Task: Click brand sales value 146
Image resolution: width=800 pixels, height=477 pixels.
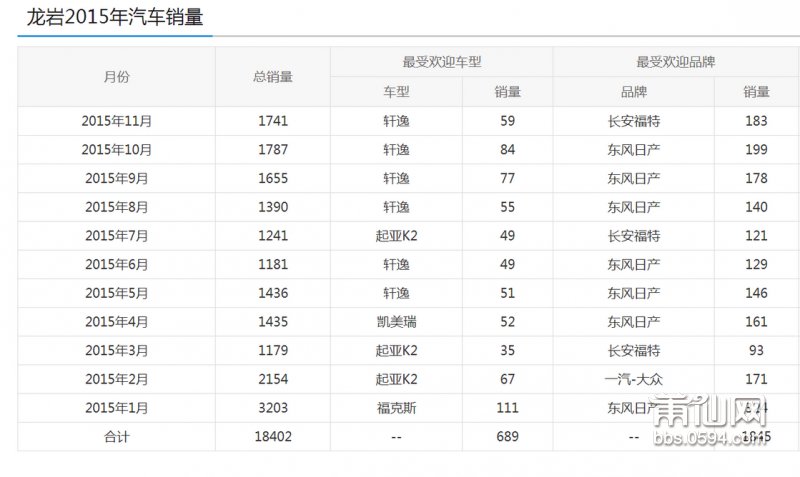Action: [x=756, y=293]
